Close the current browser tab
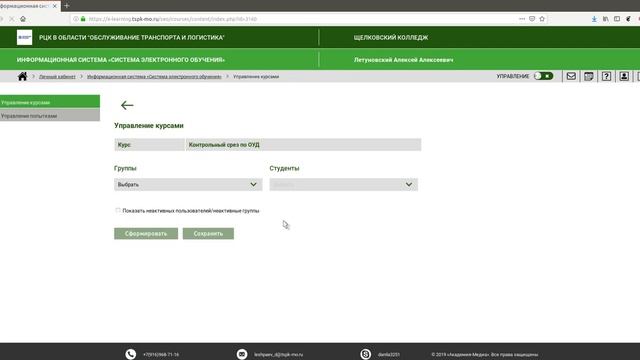Image resolution: width=640 pixels, height=360 pixels. pyautogui.click(x=55, y=6)
